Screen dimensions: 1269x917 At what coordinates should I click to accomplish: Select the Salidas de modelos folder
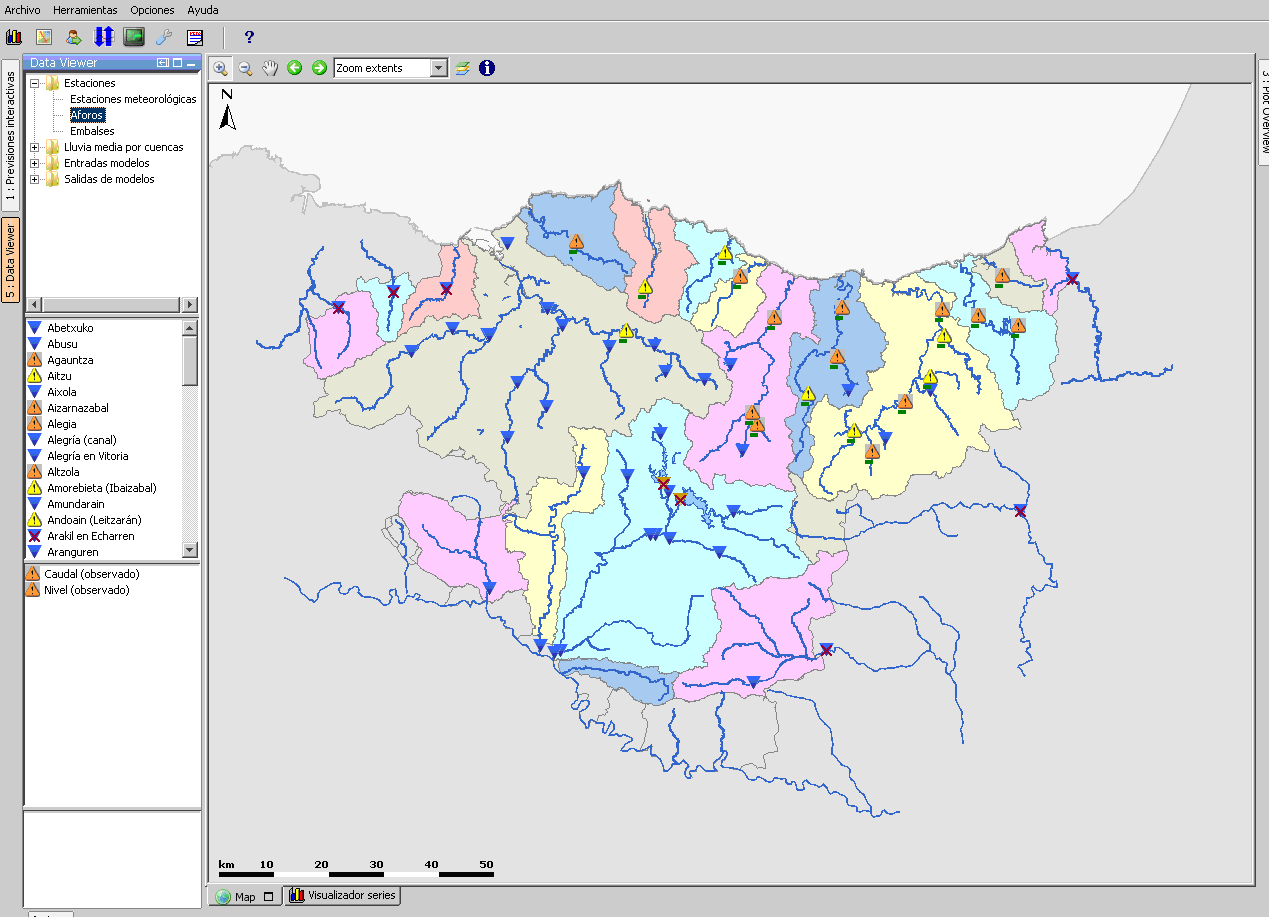pos(109,179)
